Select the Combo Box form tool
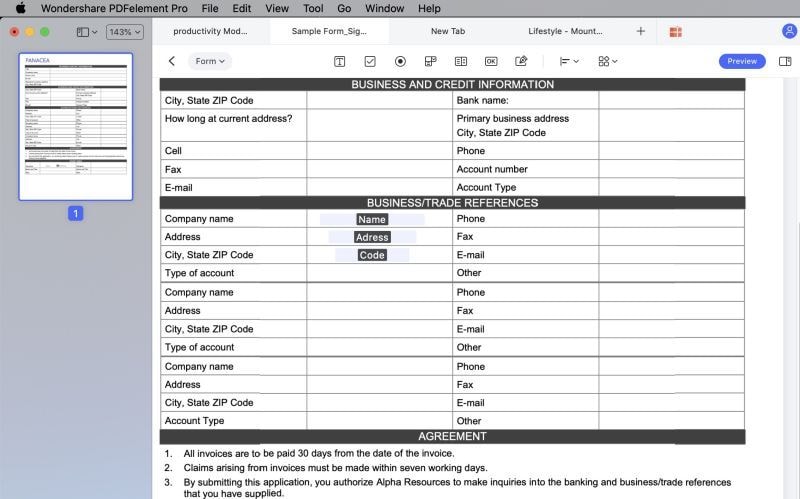 (x=431, y=61)
